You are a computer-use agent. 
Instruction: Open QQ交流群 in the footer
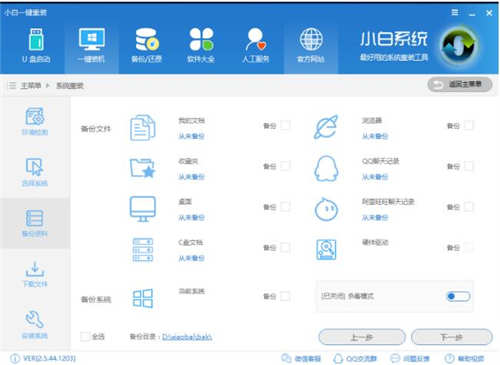pos(355,359)
